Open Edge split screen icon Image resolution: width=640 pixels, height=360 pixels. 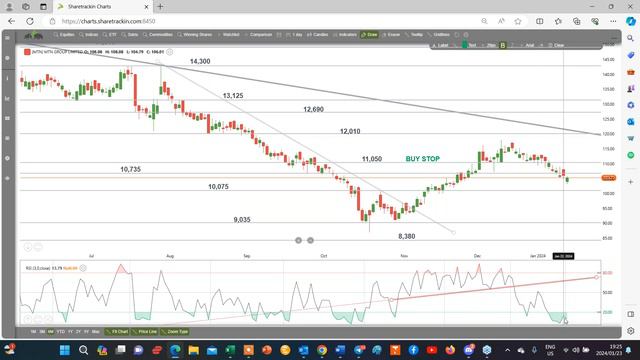(x=540, y=21)
